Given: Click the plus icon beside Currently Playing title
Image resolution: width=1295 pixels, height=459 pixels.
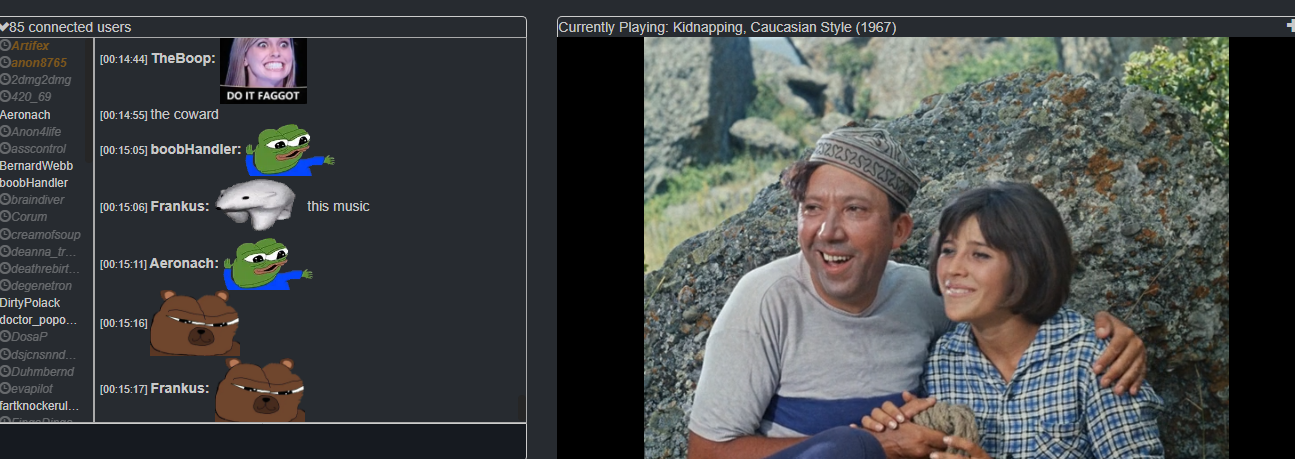Looking at the screenshot, I should point(1291,26).
